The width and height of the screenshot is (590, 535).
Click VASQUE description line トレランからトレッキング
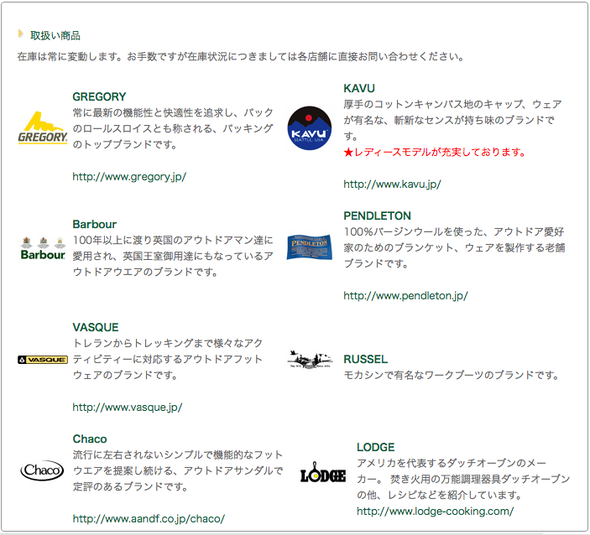click(x=168, y=343)
